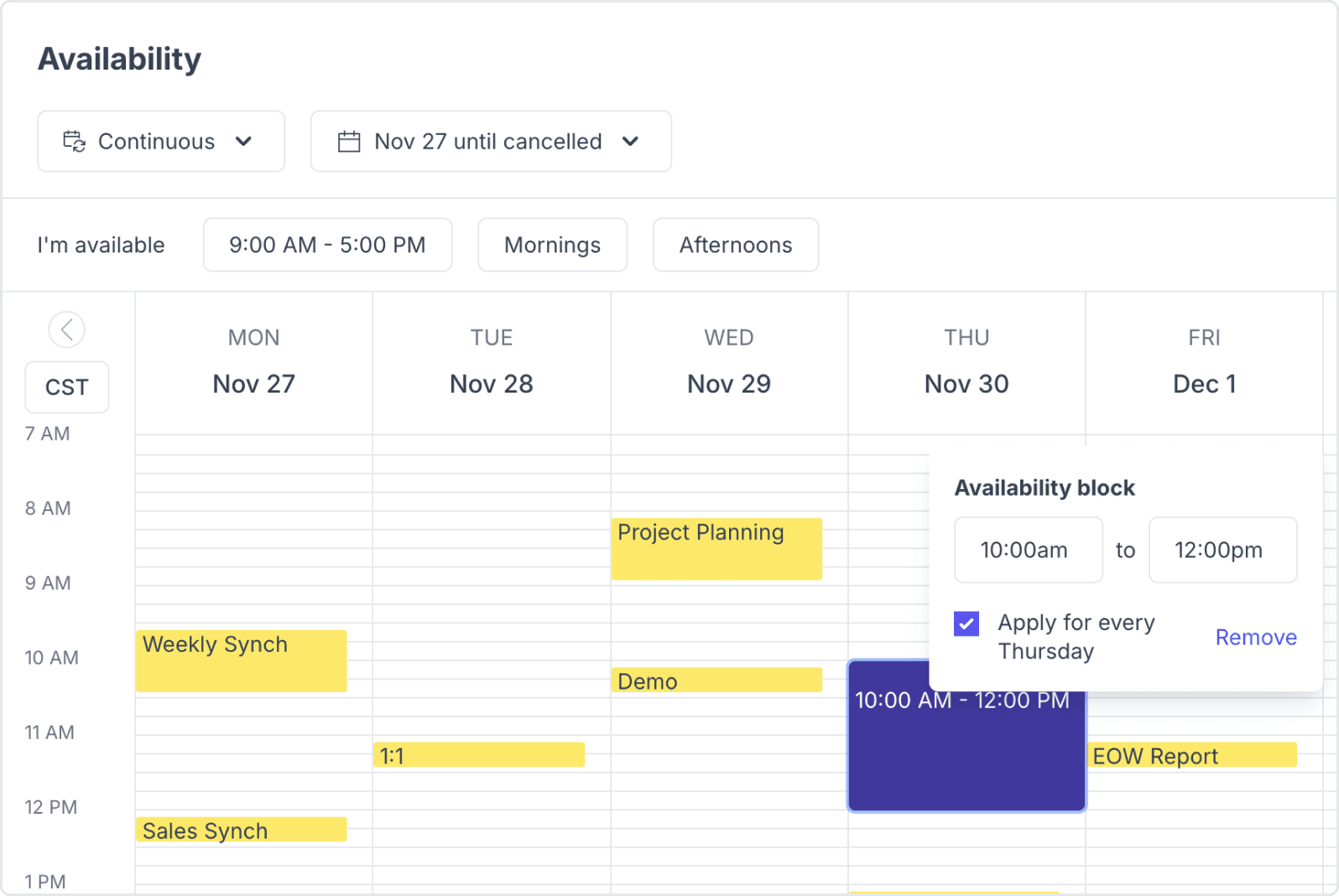
Task: Click the 12 PM time label
Action: point(51,807)
